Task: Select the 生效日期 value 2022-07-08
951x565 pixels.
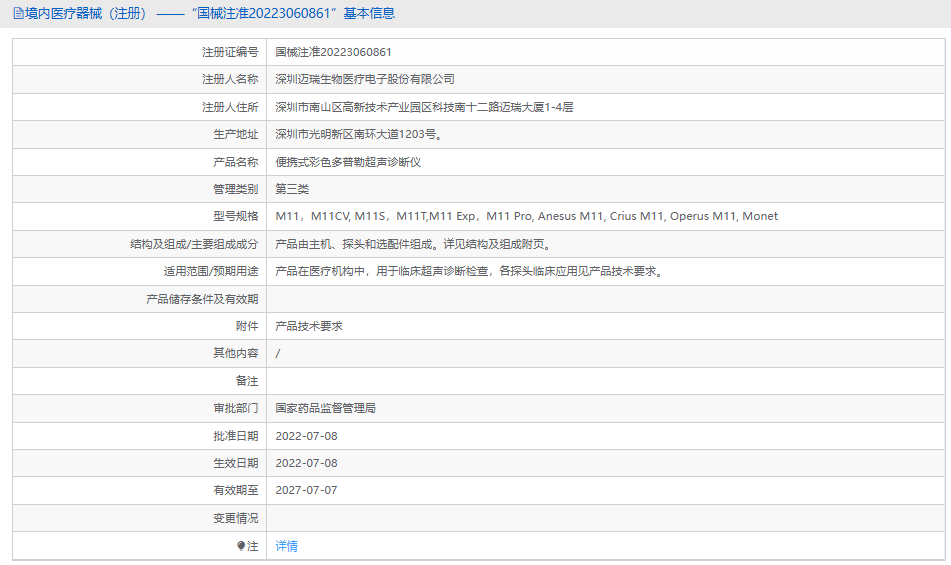Action: (x=306, y=463)
